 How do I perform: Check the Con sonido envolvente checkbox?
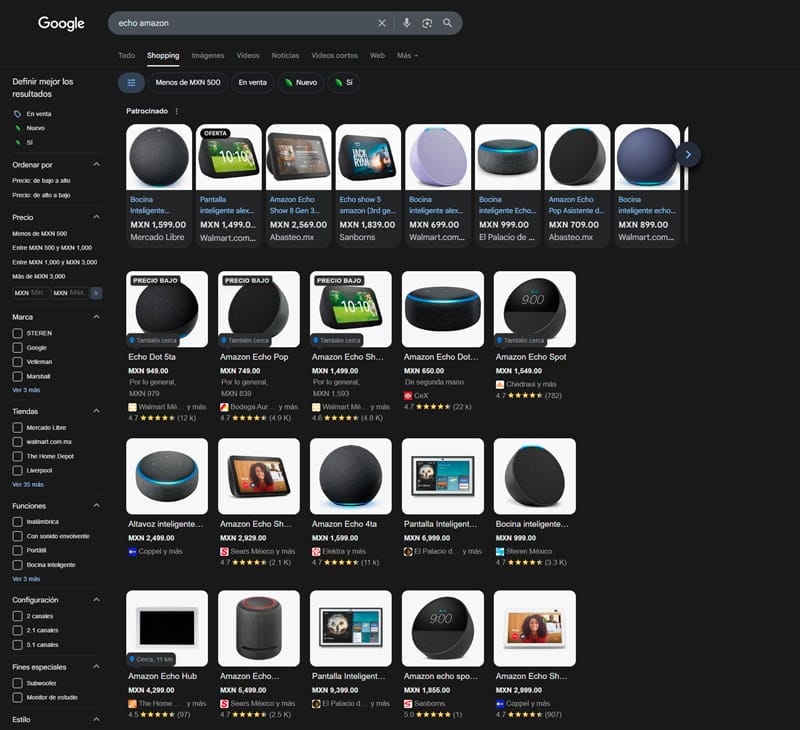tap(17, 536)
